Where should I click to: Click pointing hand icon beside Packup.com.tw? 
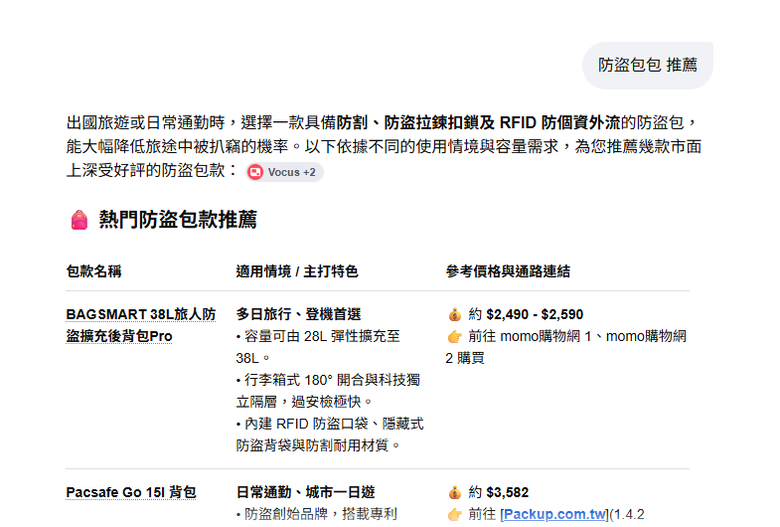(454, 514)
